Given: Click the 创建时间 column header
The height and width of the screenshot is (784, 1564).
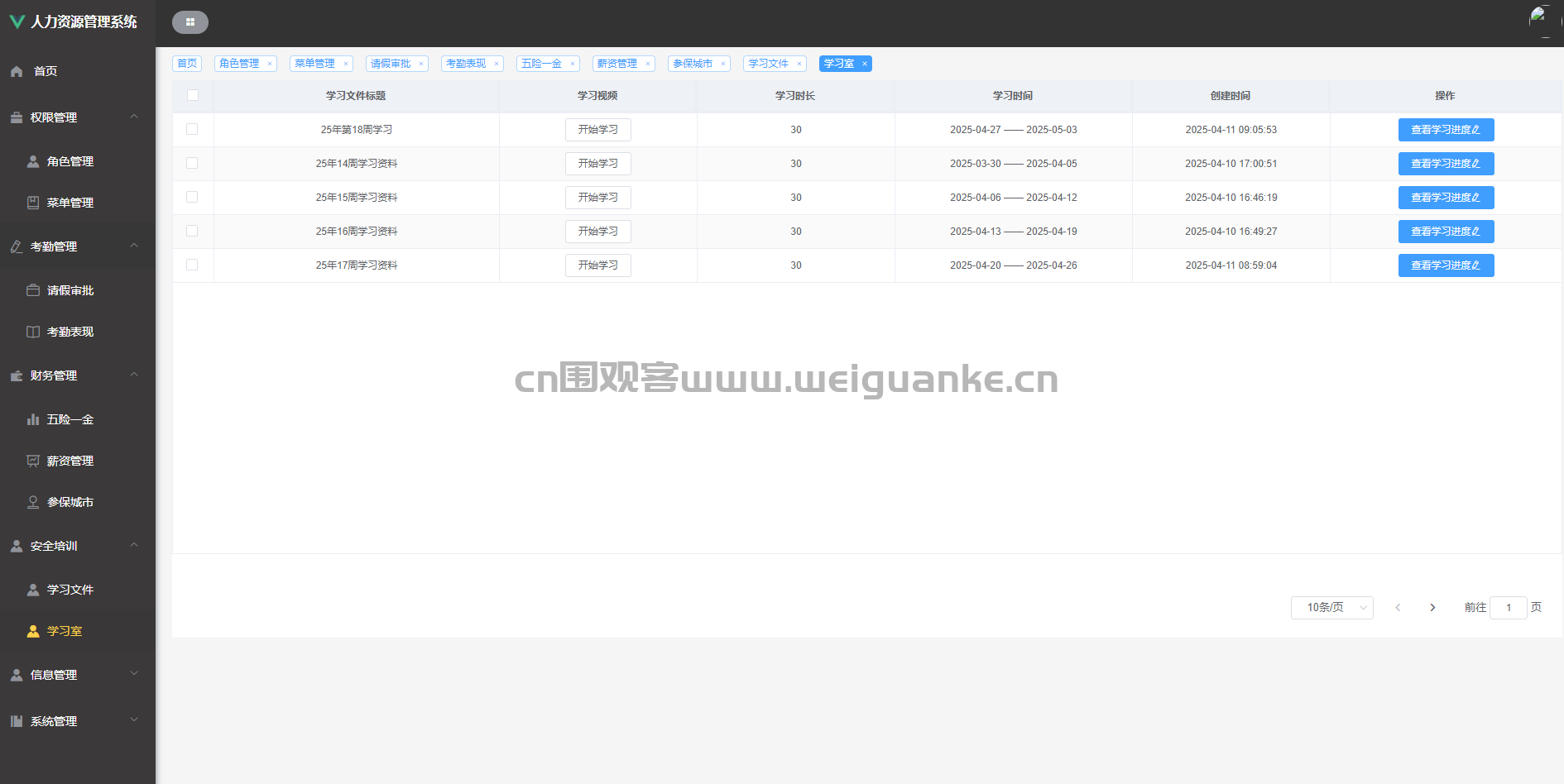Looking at the screenshot, I should tap(1231, 96).
